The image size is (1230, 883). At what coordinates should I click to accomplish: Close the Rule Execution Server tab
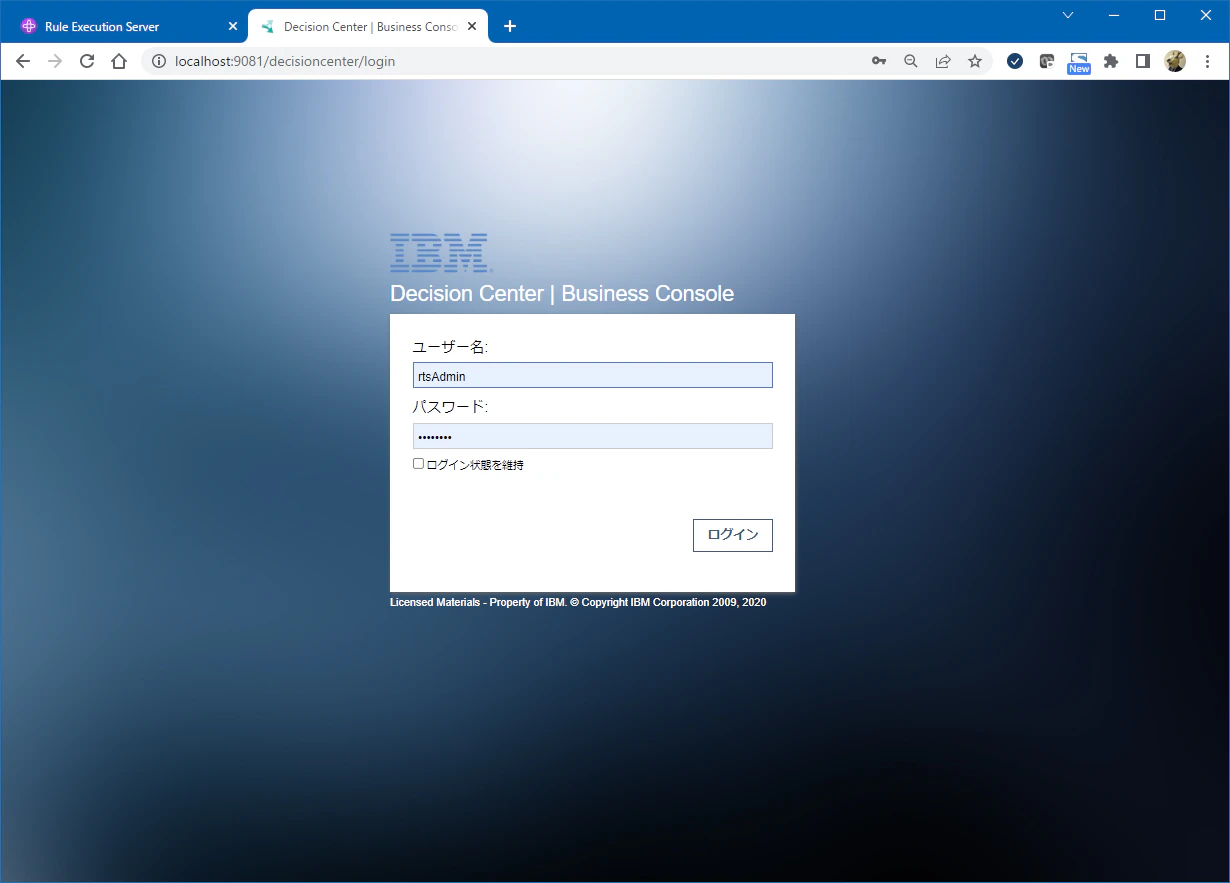232,26
